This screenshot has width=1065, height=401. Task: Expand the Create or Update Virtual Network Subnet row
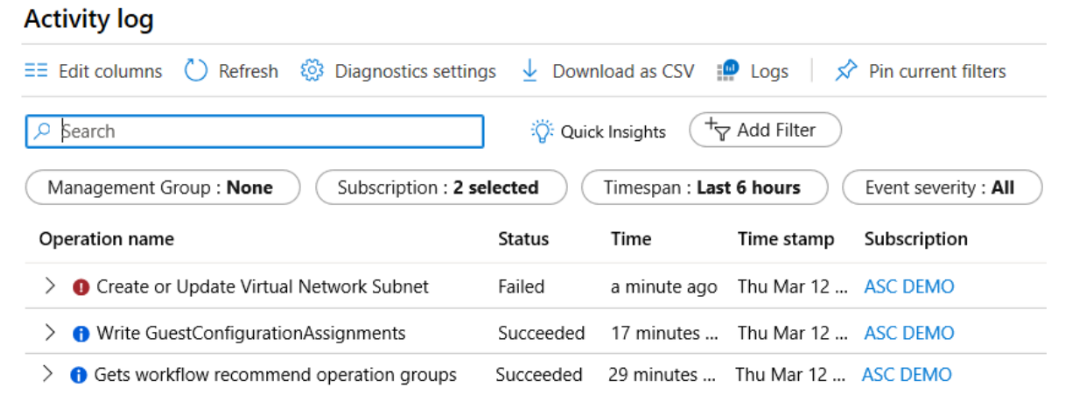pyautogui.click(x=50, y=286)
